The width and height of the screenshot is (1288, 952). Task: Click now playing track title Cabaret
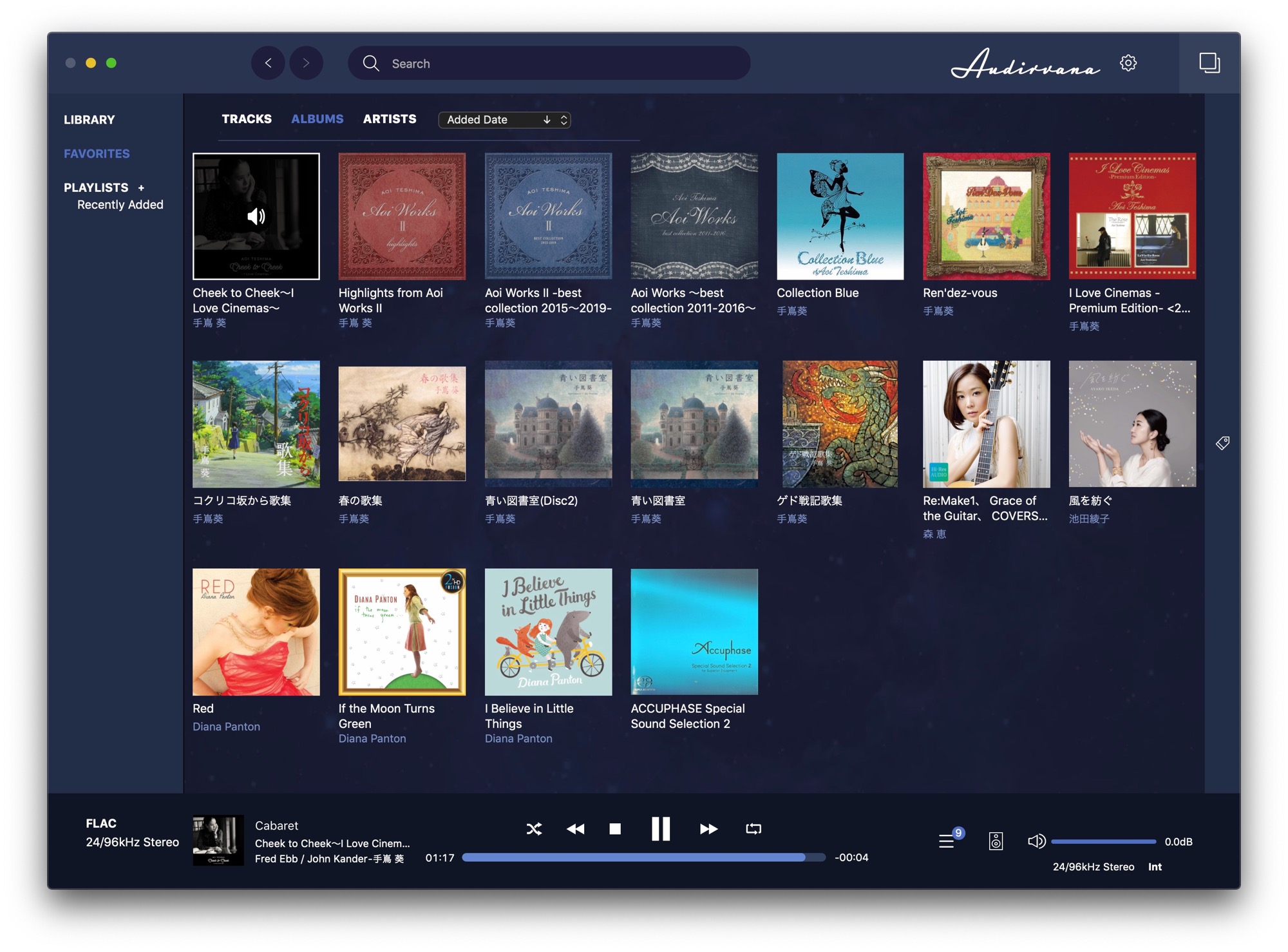276,826
